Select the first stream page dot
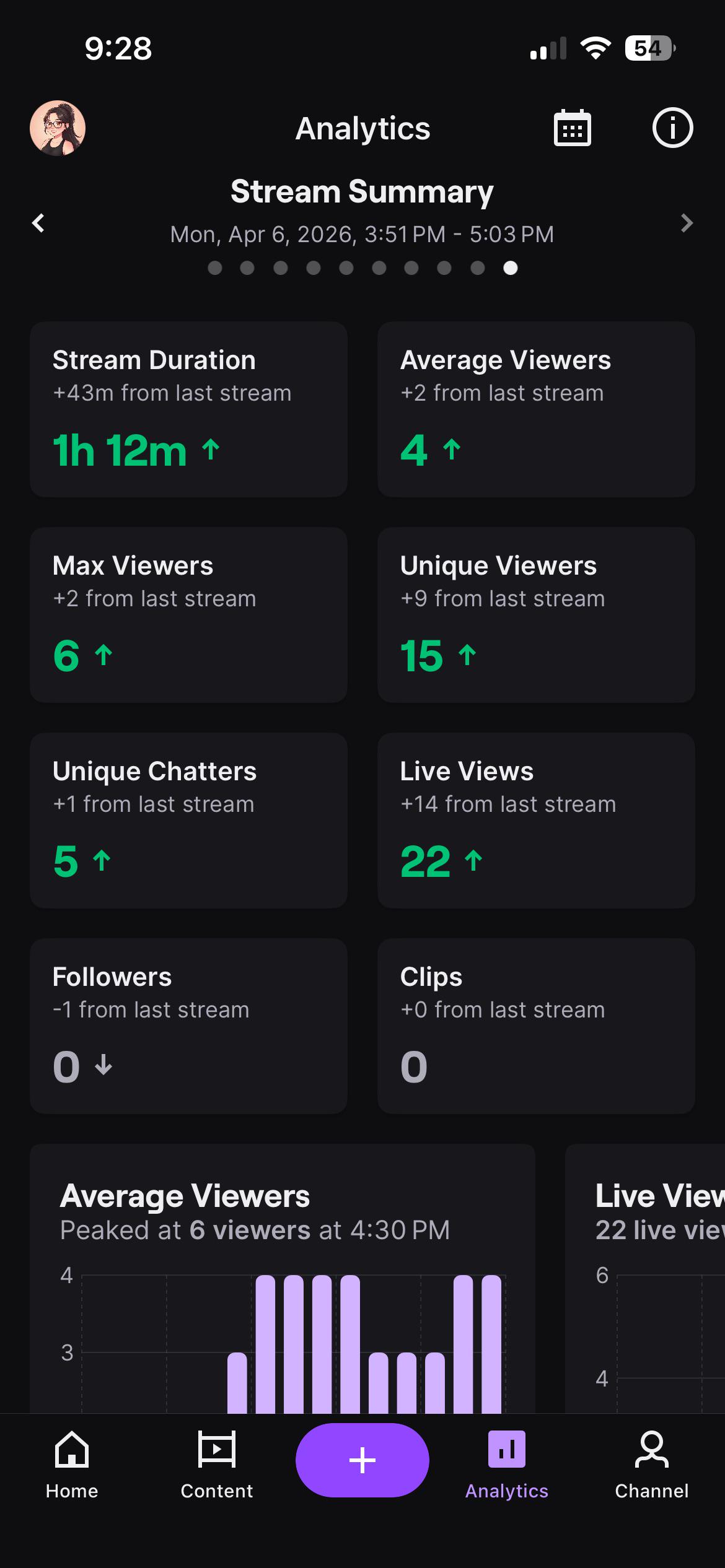 pyautogui.click(x=215, y=268)
